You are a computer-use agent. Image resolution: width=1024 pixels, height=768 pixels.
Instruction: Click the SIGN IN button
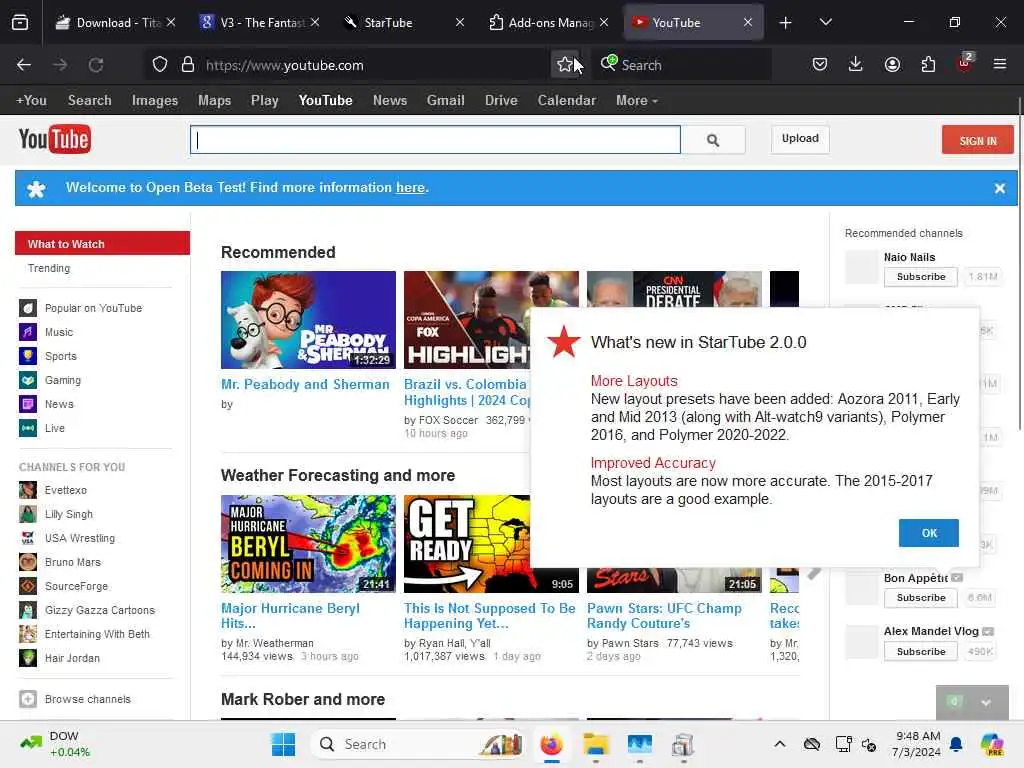tap(977, 140)
